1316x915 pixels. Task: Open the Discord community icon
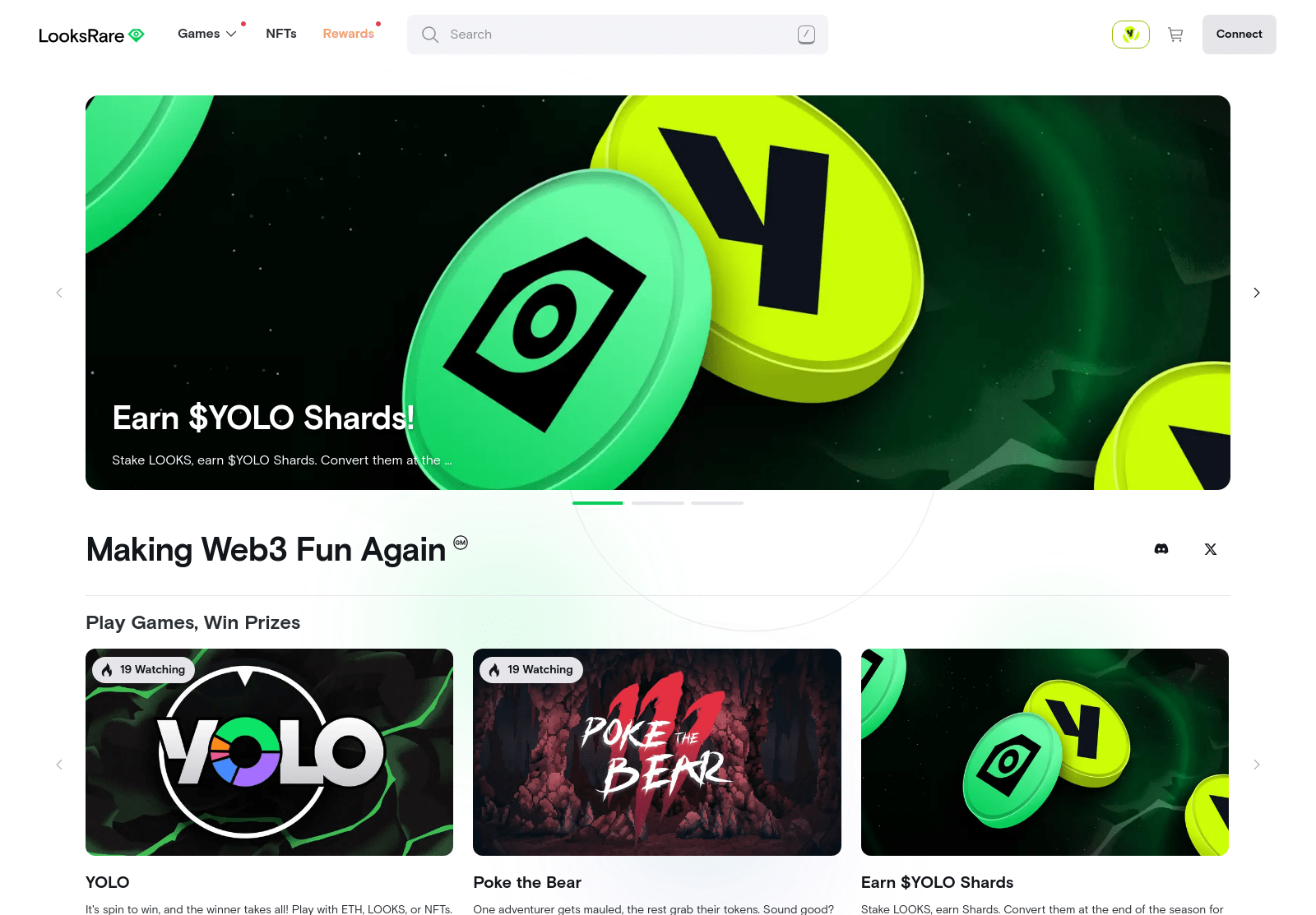click(x=1161, y=549)
